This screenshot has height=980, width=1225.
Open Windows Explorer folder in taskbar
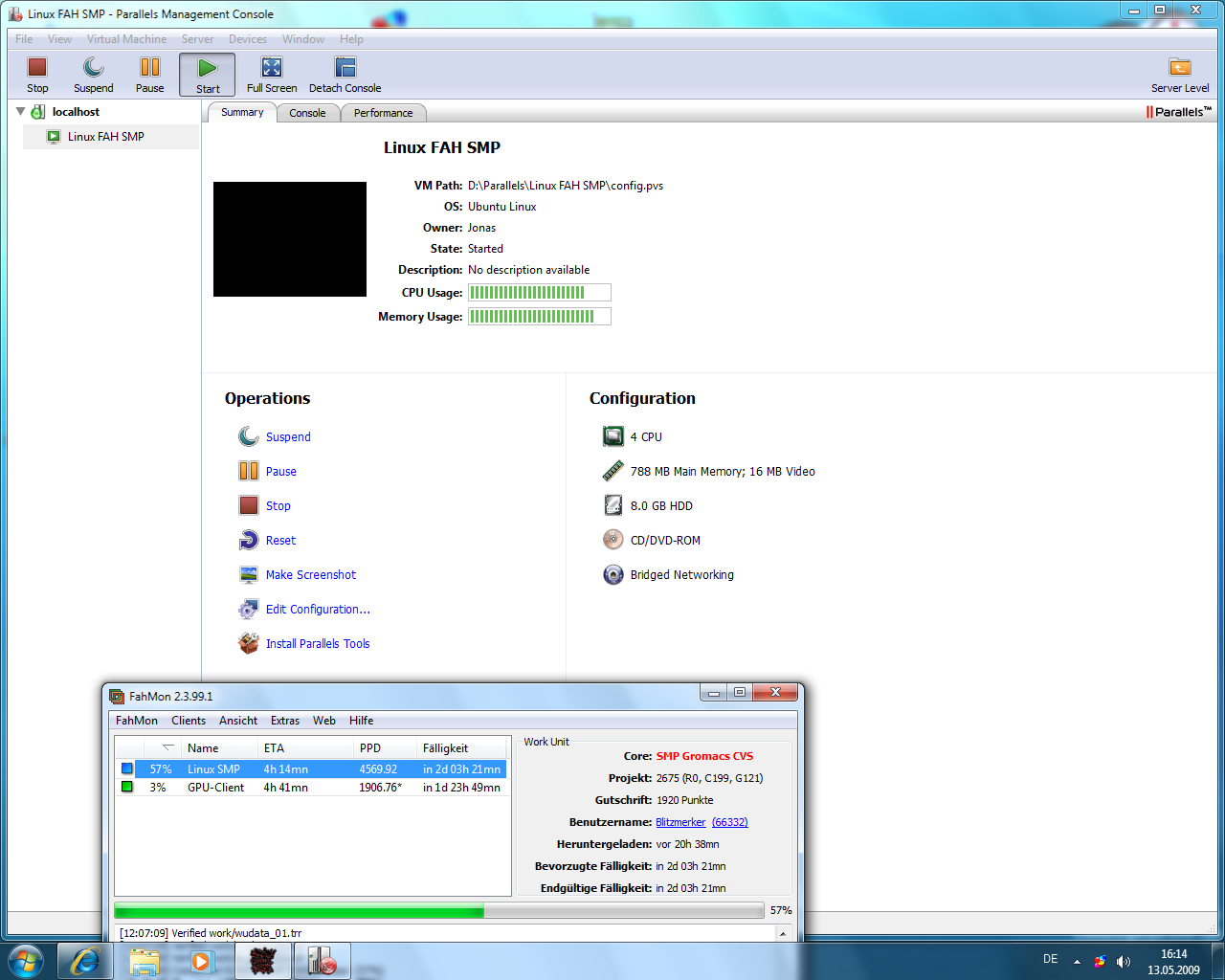coord(145,961)
